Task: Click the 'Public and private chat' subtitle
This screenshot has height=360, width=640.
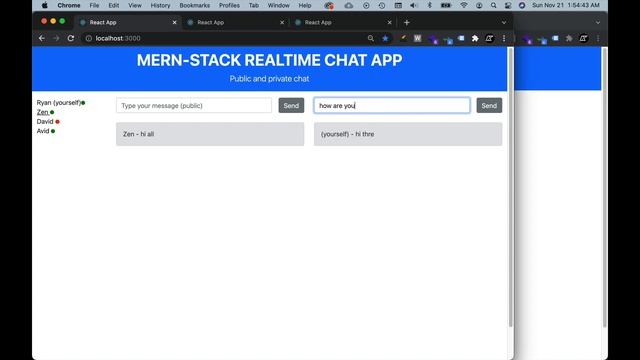Action: point(269,79)
